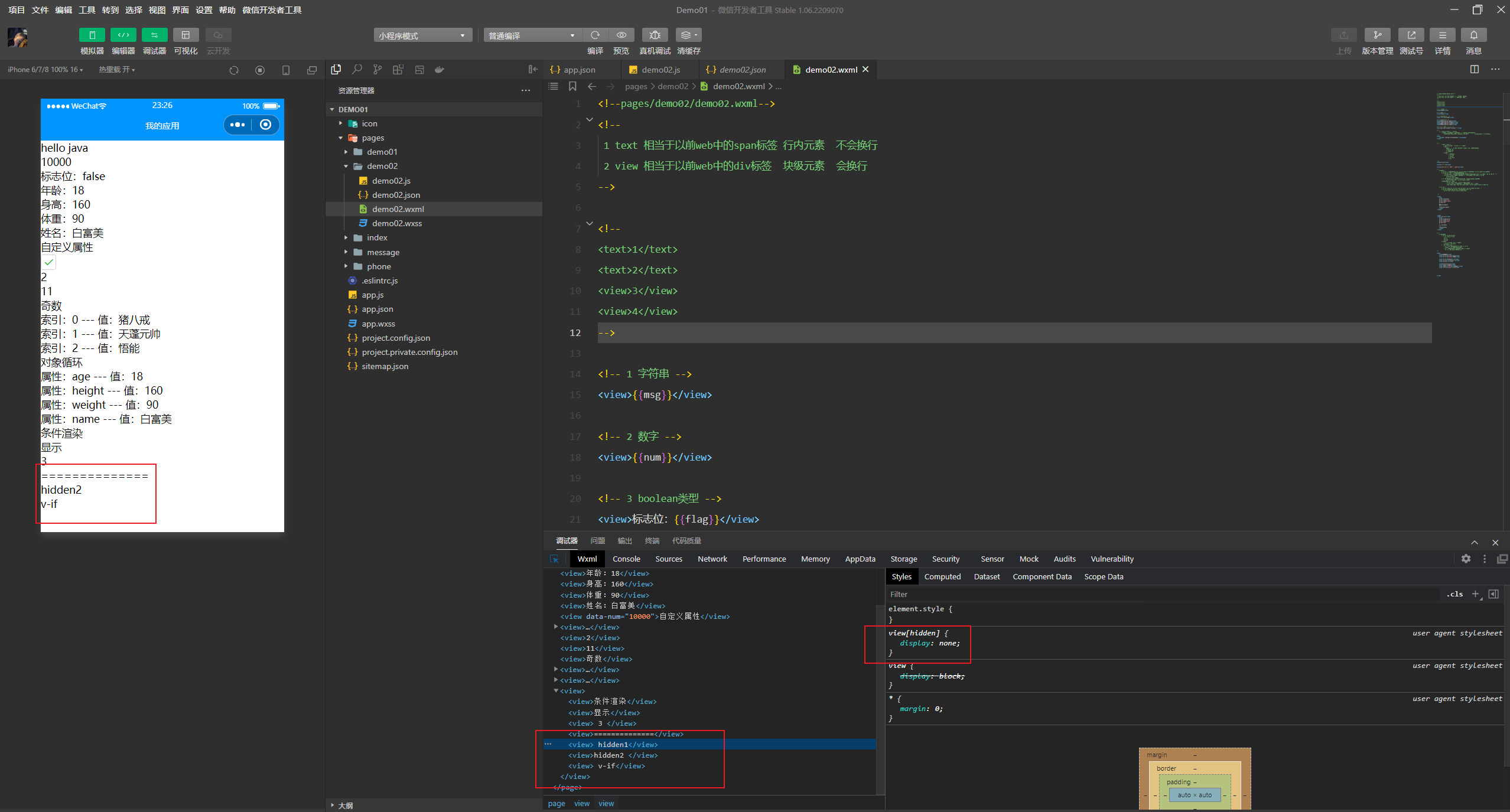Open the 消息 notifications bell
Screen dimensions: 1510x812
(1473, 35)
